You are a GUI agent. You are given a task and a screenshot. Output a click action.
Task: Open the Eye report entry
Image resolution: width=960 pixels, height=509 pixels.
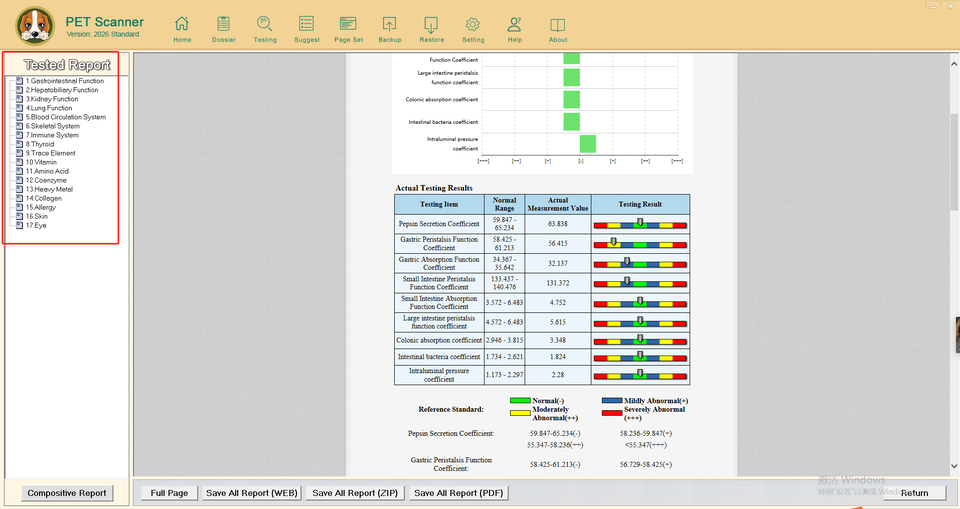pyautogui.click(x=36, y=225)
